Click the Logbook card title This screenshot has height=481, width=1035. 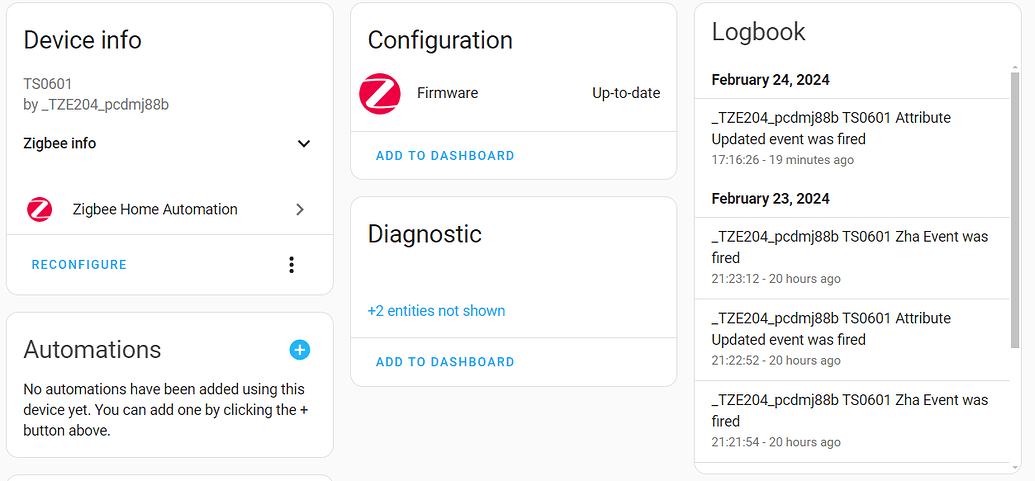758,32
